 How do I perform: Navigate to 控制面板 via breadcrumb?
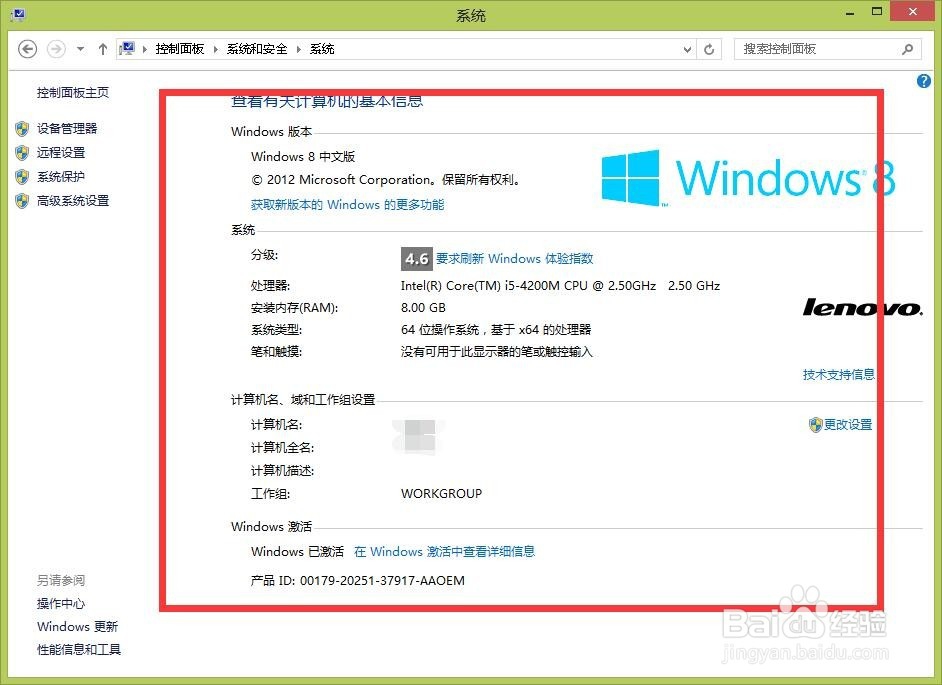tap(180, 48)
